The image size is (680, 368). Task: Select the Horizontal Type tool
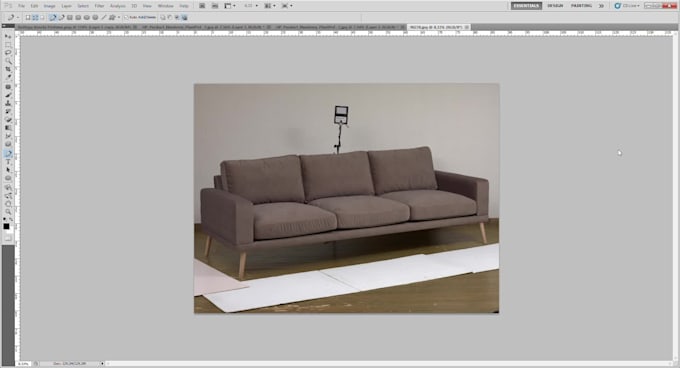tap(8, 162)
